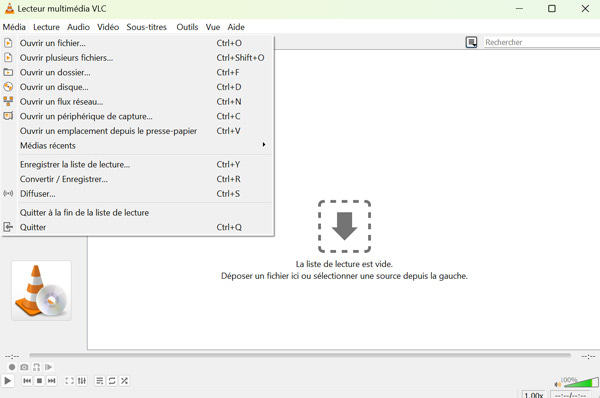Toggle fullscreen with the fullscreen icon
This screenshot has height=398, width=600.
tap(69, 381)
